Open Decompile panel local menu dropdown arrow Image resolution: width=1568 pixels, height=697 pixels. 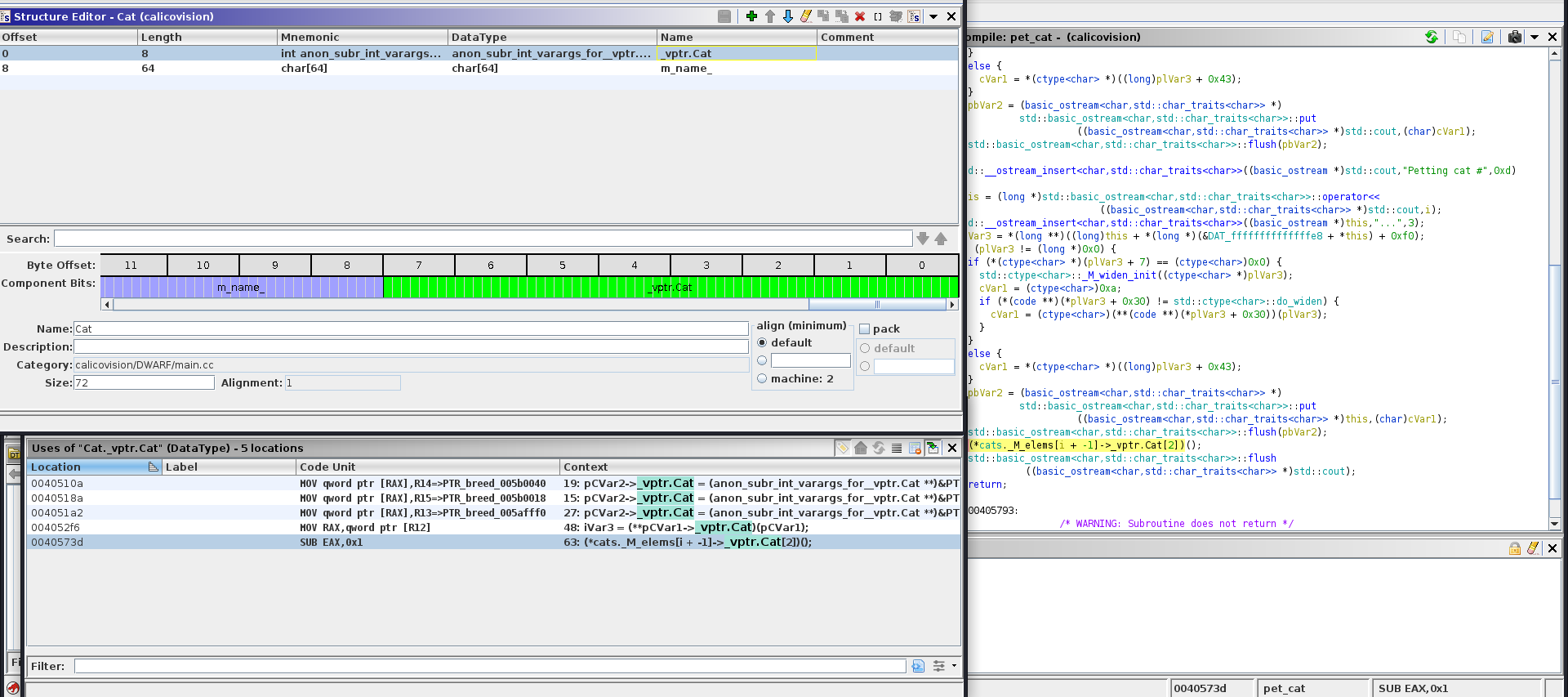point(1535,37)
